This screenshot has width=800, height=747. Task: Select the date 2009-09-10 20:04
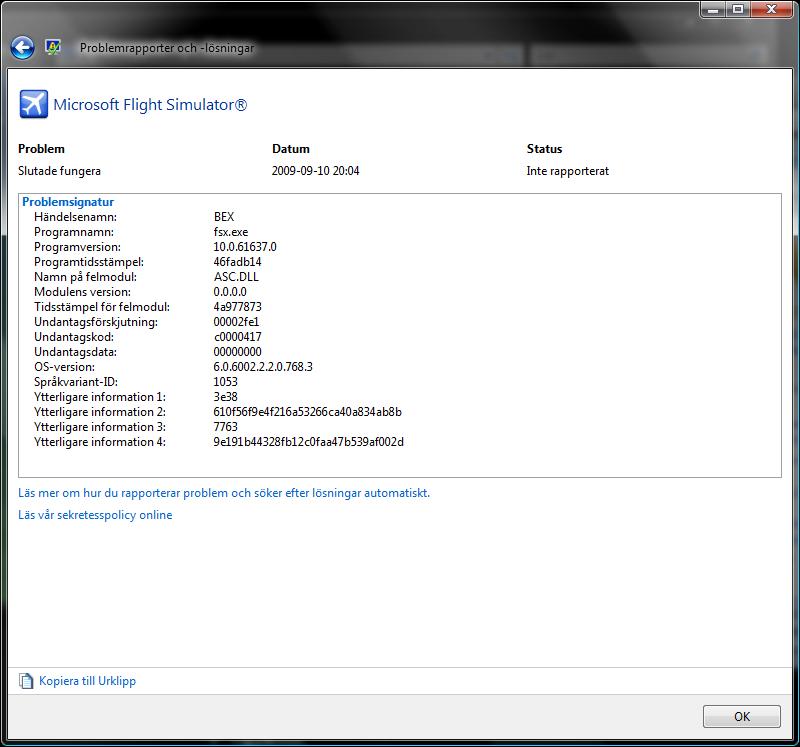315,171
